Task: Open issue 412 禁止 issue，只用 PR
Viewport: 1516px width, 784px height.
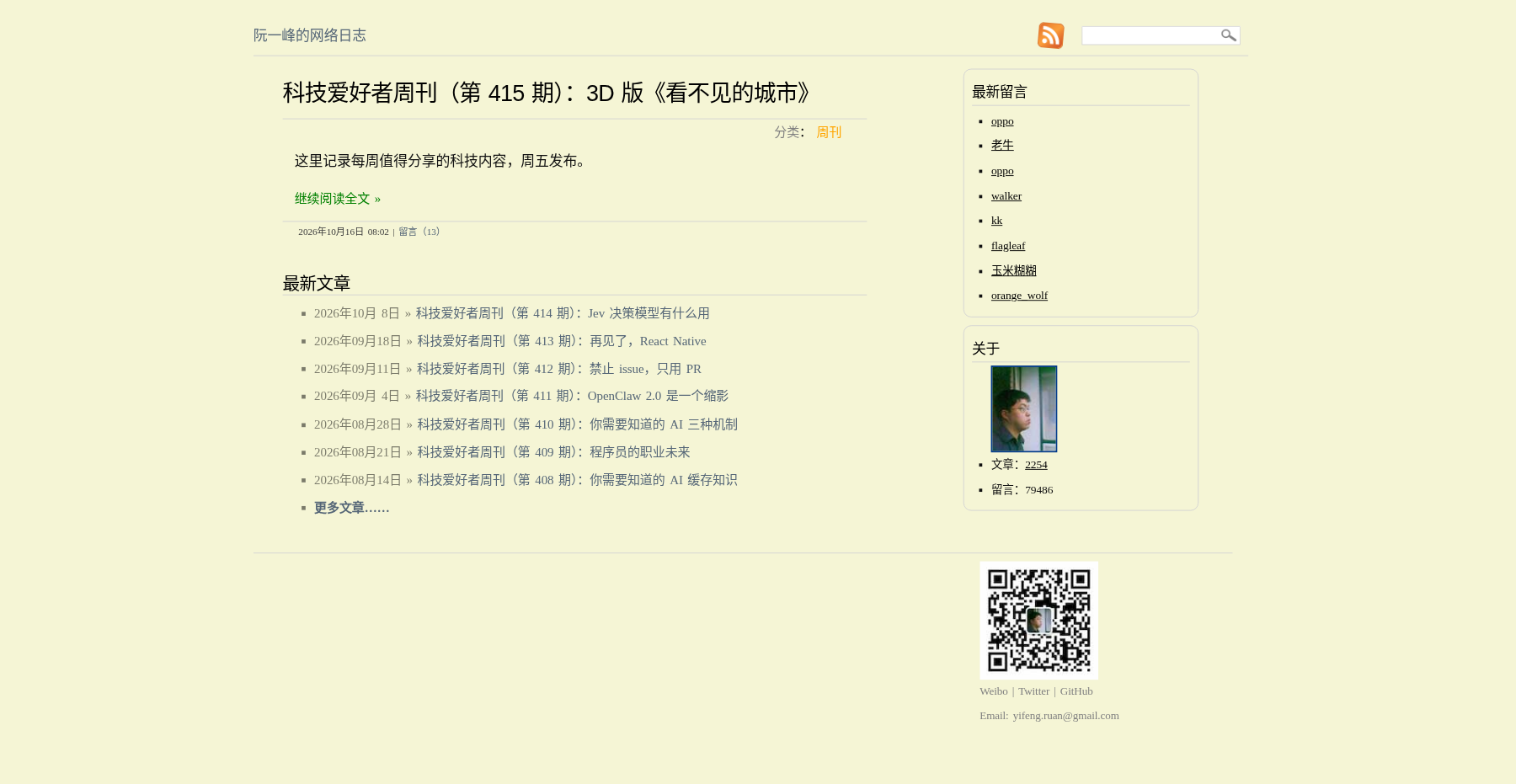Action: [559, 369]
